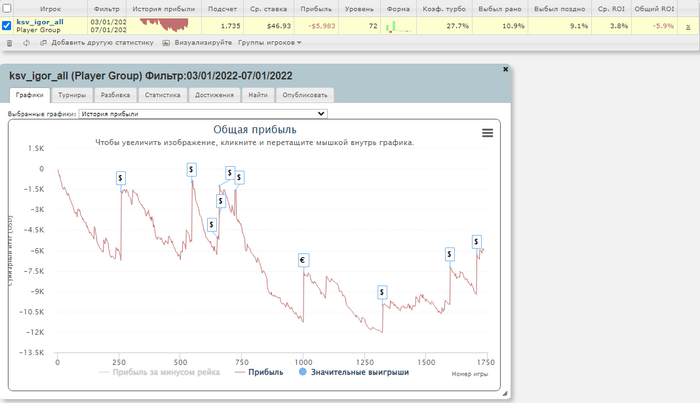700x403 pixels.
Task: Click the trash icon below the player row
Action: [x=9, y=43]
